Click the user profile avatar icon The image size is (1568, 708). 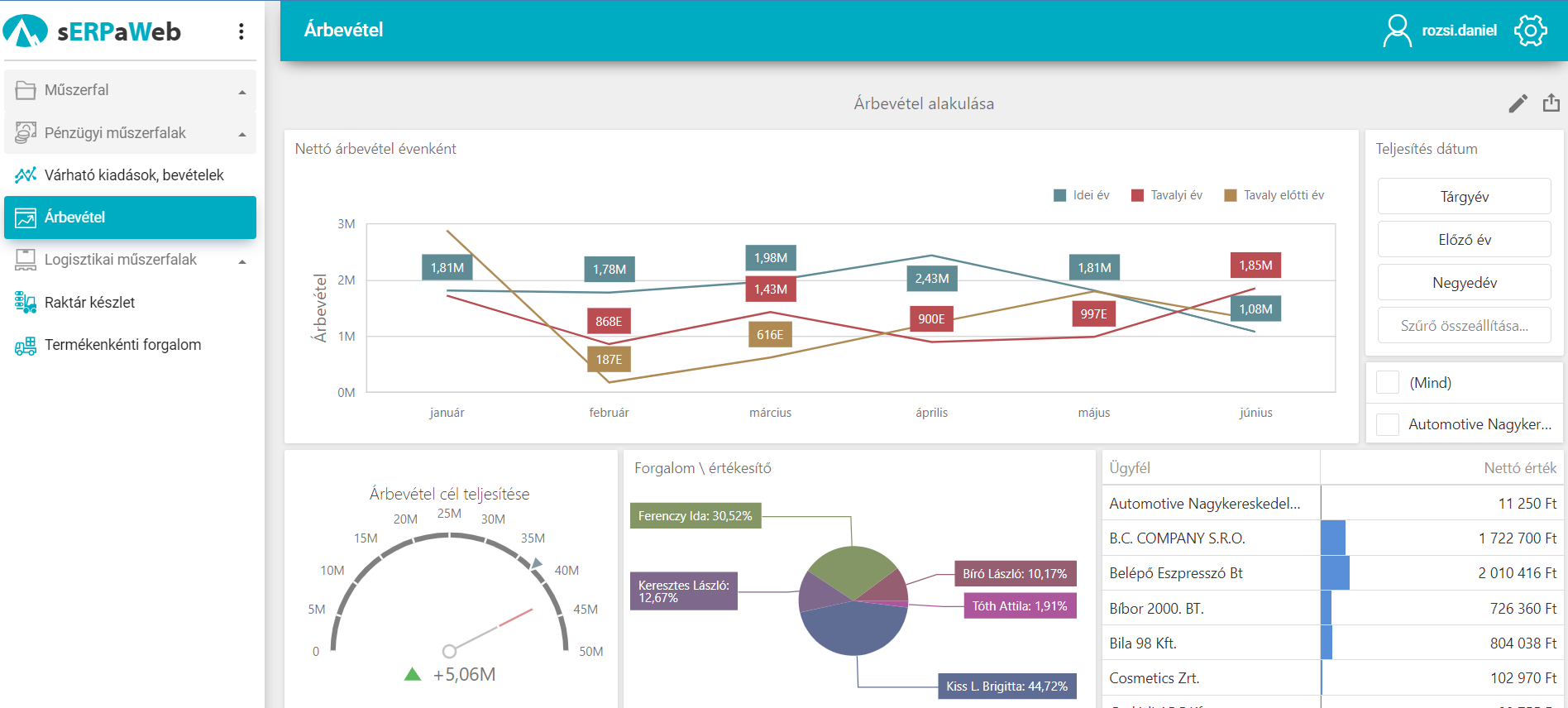pos(1397,31)
